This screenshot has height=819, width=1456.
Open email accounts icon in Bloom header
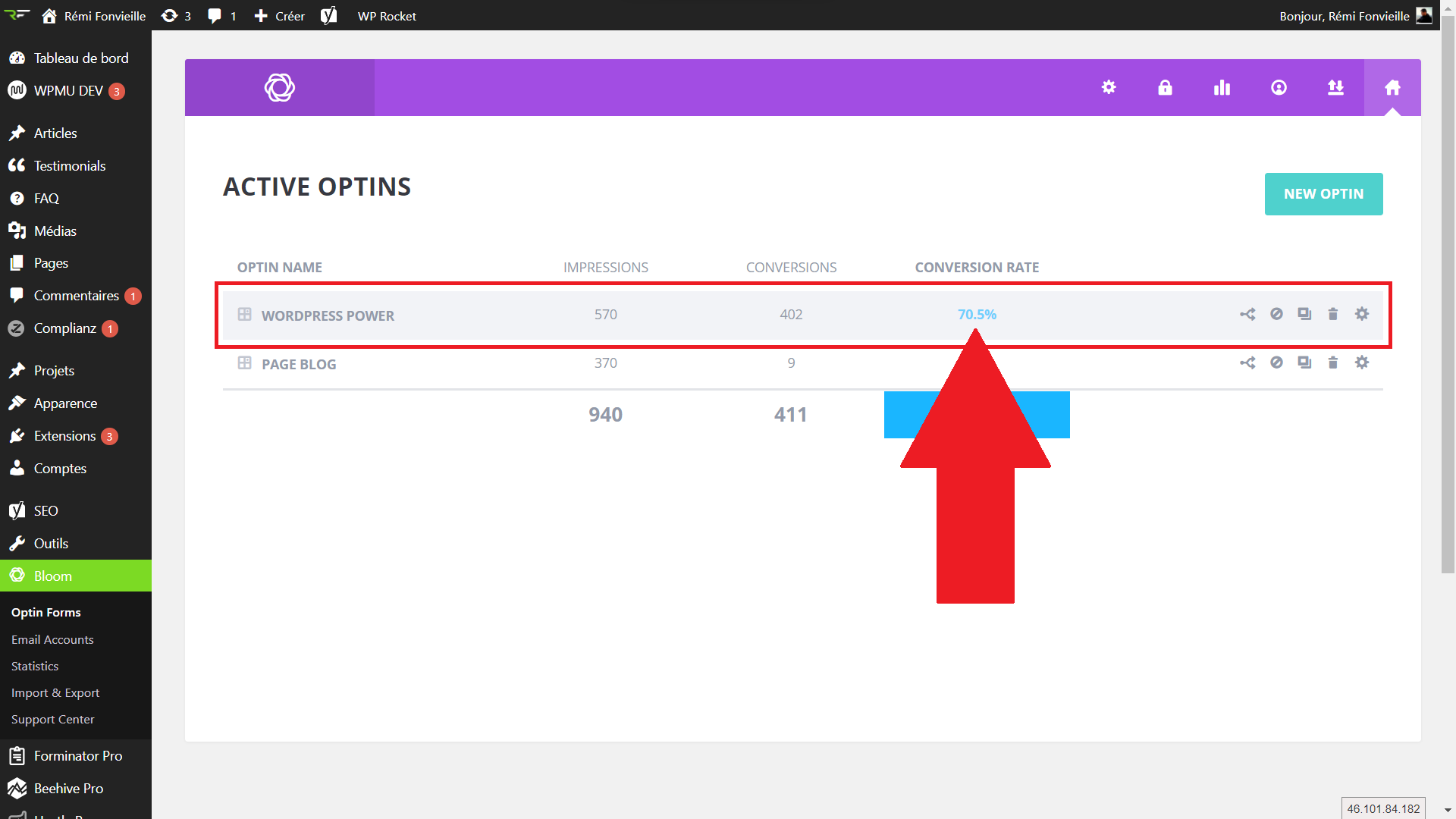tap(1279, 87)
